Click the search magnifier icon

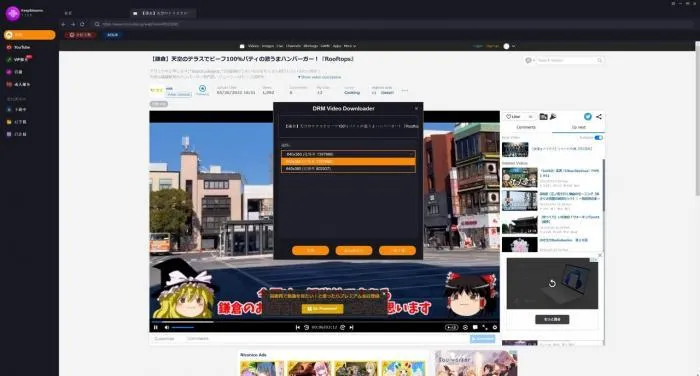(x=600, y=60)
